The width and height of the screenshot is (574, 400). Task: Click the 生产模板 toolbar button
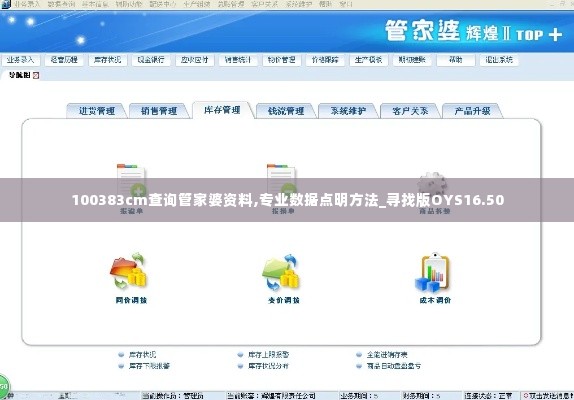(x=369, y=60)
